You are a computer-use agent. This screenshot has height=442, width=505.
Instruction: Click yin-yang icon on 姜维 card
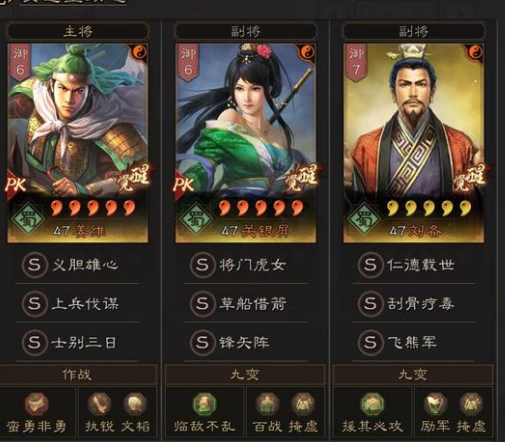pos(140,52)
